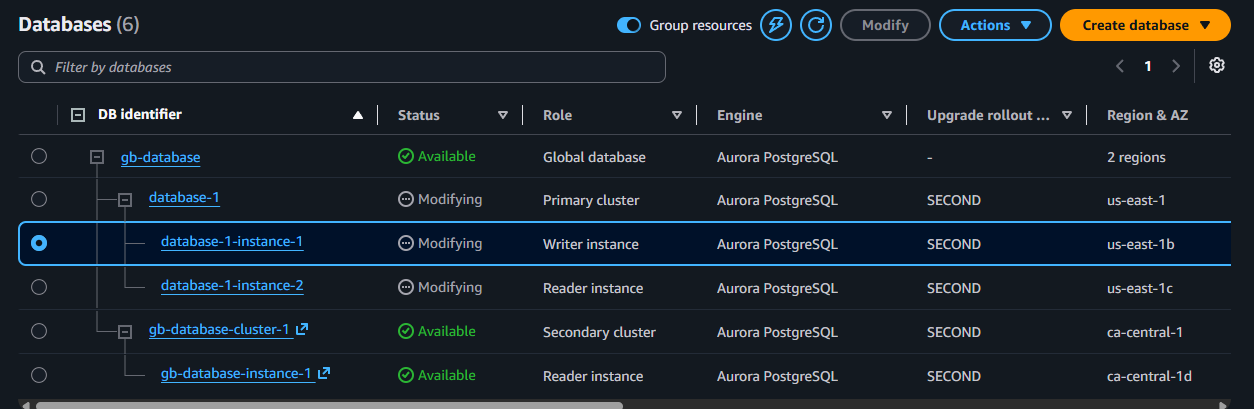Open gb-database link
The width and height of the screenshot is (1254, 409).
pyautogui.click(x=160, y=157)
